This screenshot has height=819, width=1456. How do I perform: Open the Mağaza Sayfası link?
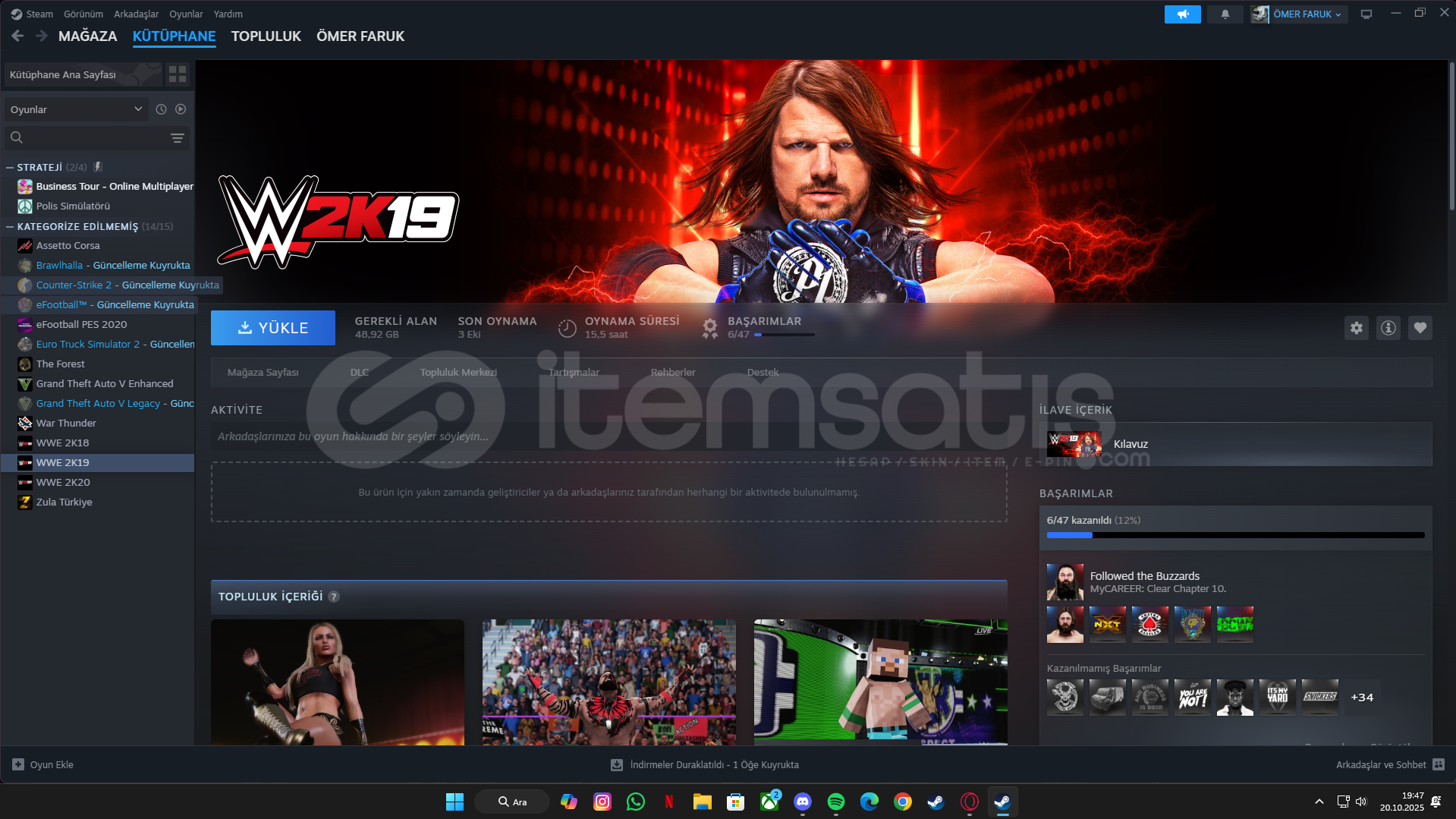point(263,372)
